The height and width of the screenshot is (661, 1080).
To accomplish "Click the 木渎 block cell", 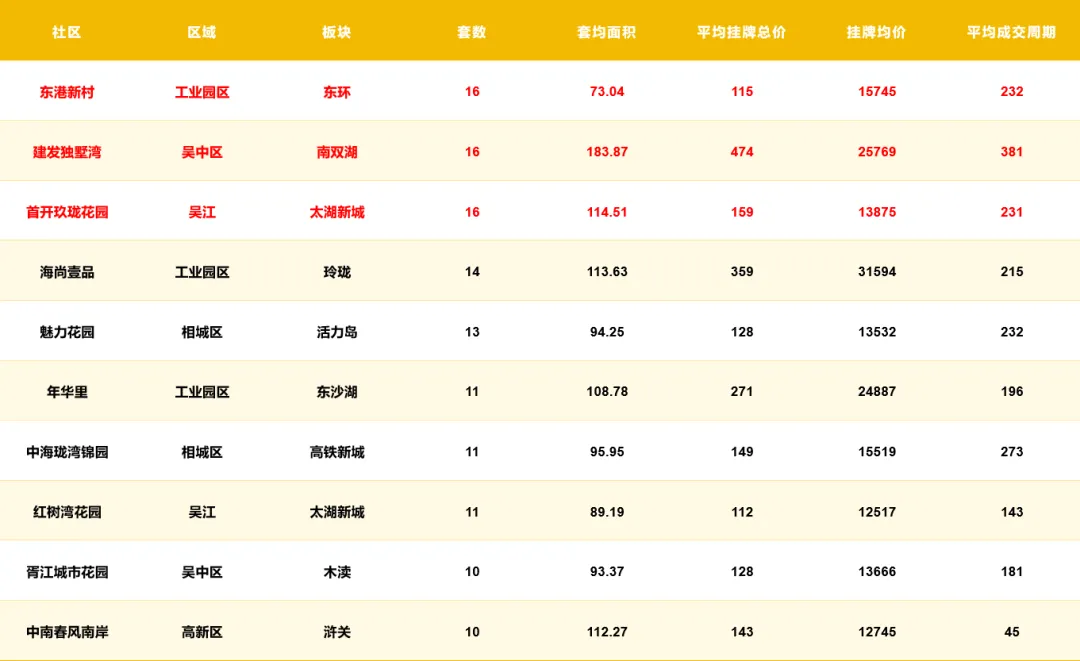I will (x=337, y=571).
